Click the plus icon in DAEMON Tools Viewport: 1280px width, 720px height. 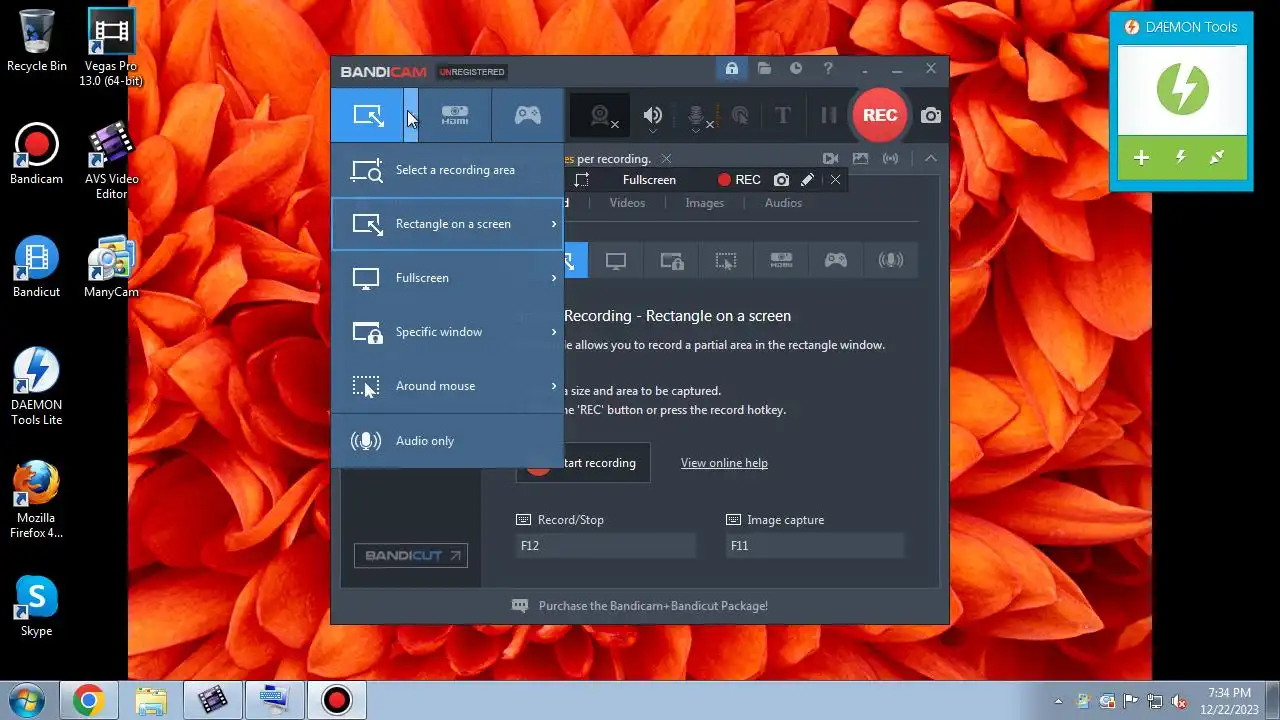(1141, 158)
